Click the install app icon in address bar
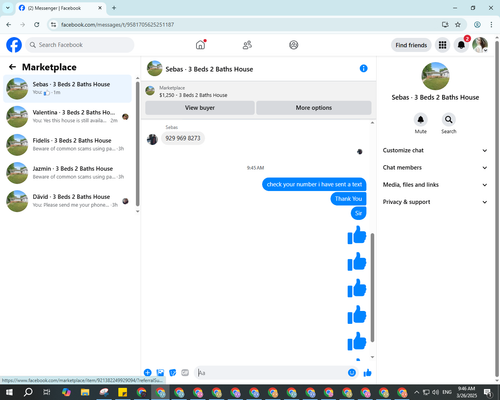The width and height of the screenshot is (500, 400). click(445, 24)
